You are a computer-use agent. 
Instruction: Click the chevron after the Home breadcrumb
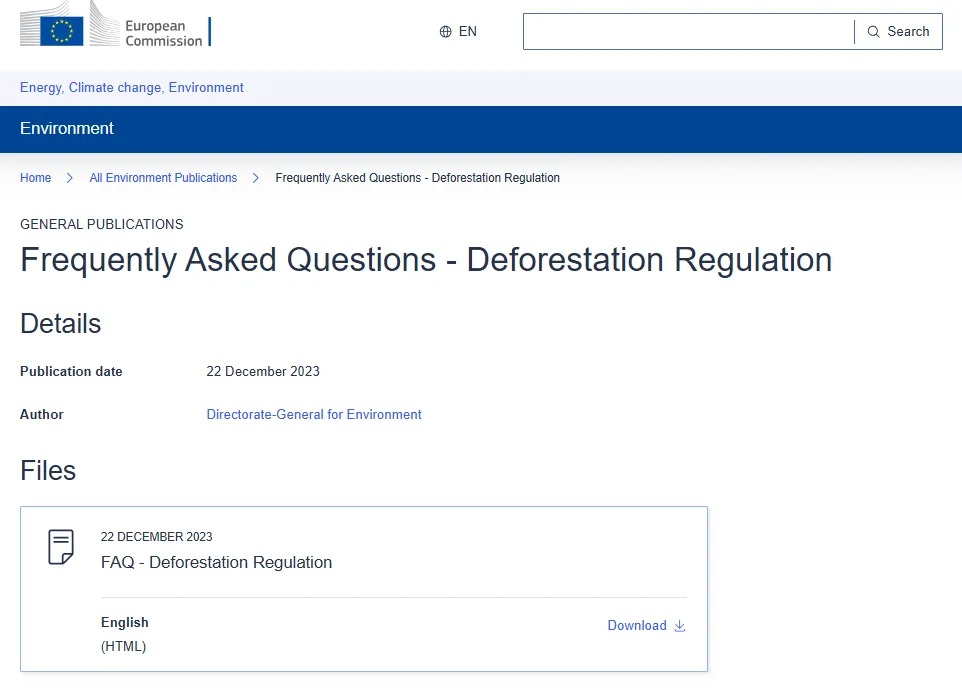[70, 178]
